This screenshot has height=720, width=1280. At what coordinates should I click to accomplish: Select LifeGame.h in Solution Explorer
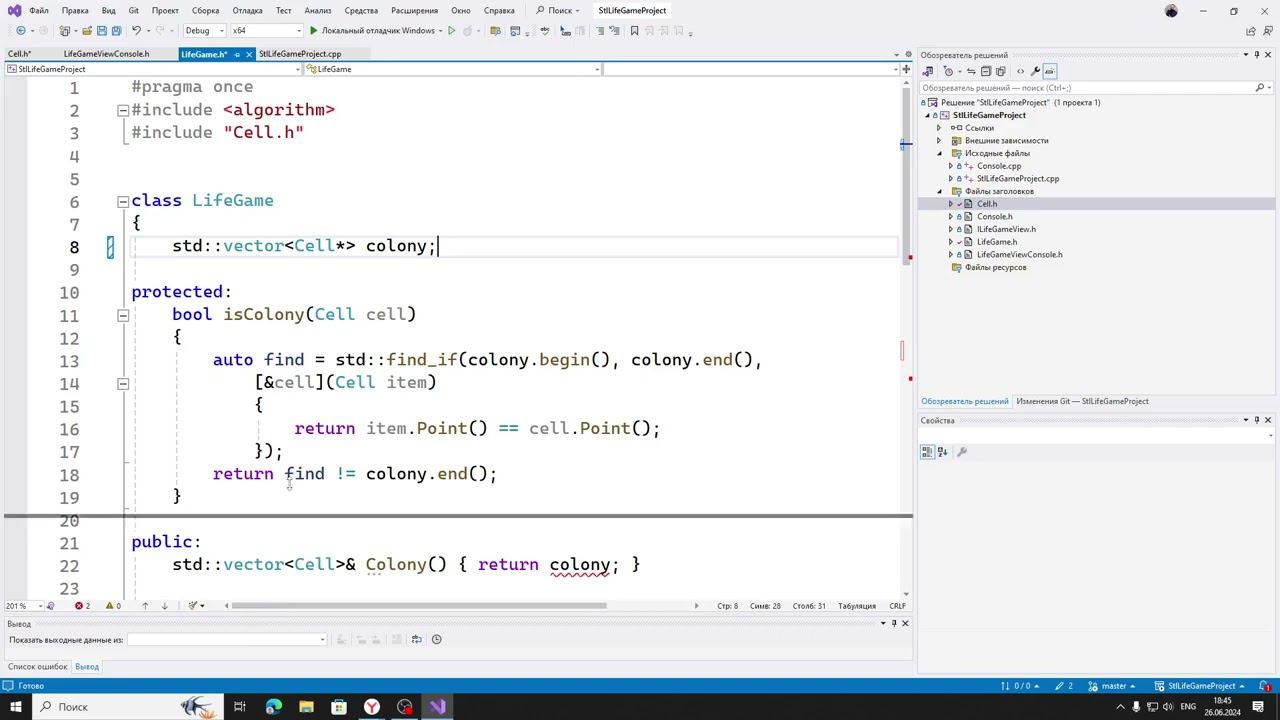[x=997, y=242]
